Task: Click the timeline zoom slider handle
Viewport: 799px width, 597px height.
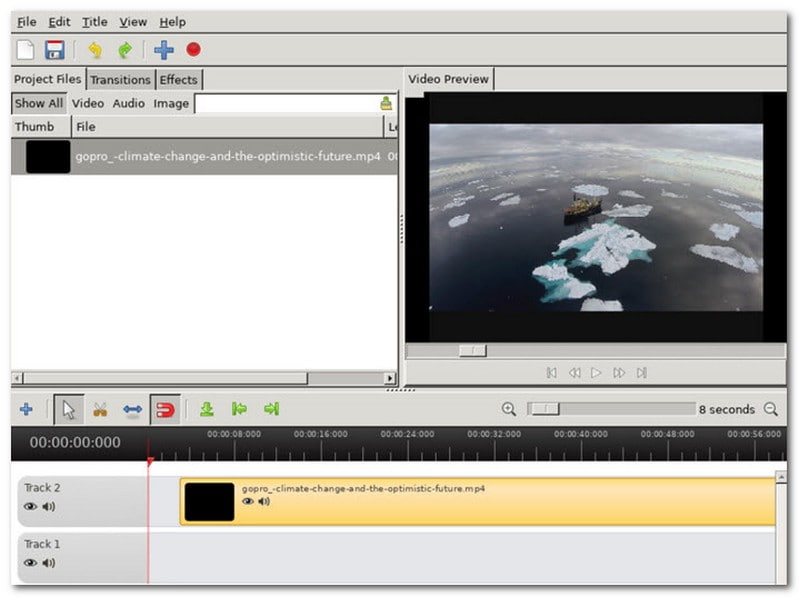Action: 544,409
